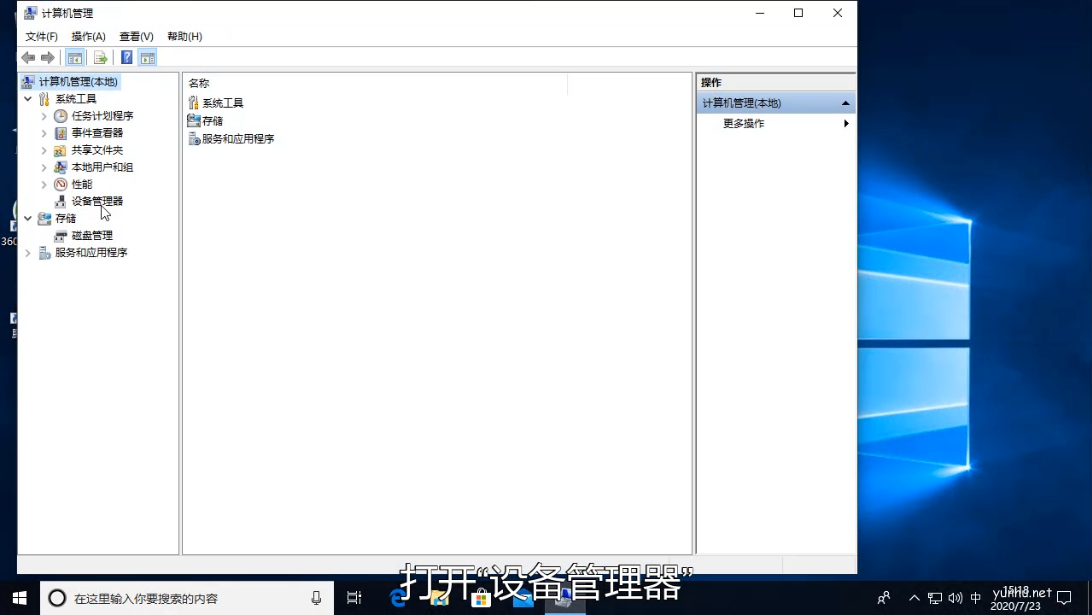
Task: Collapse the 存储 tree node
Action: point(28,219)
